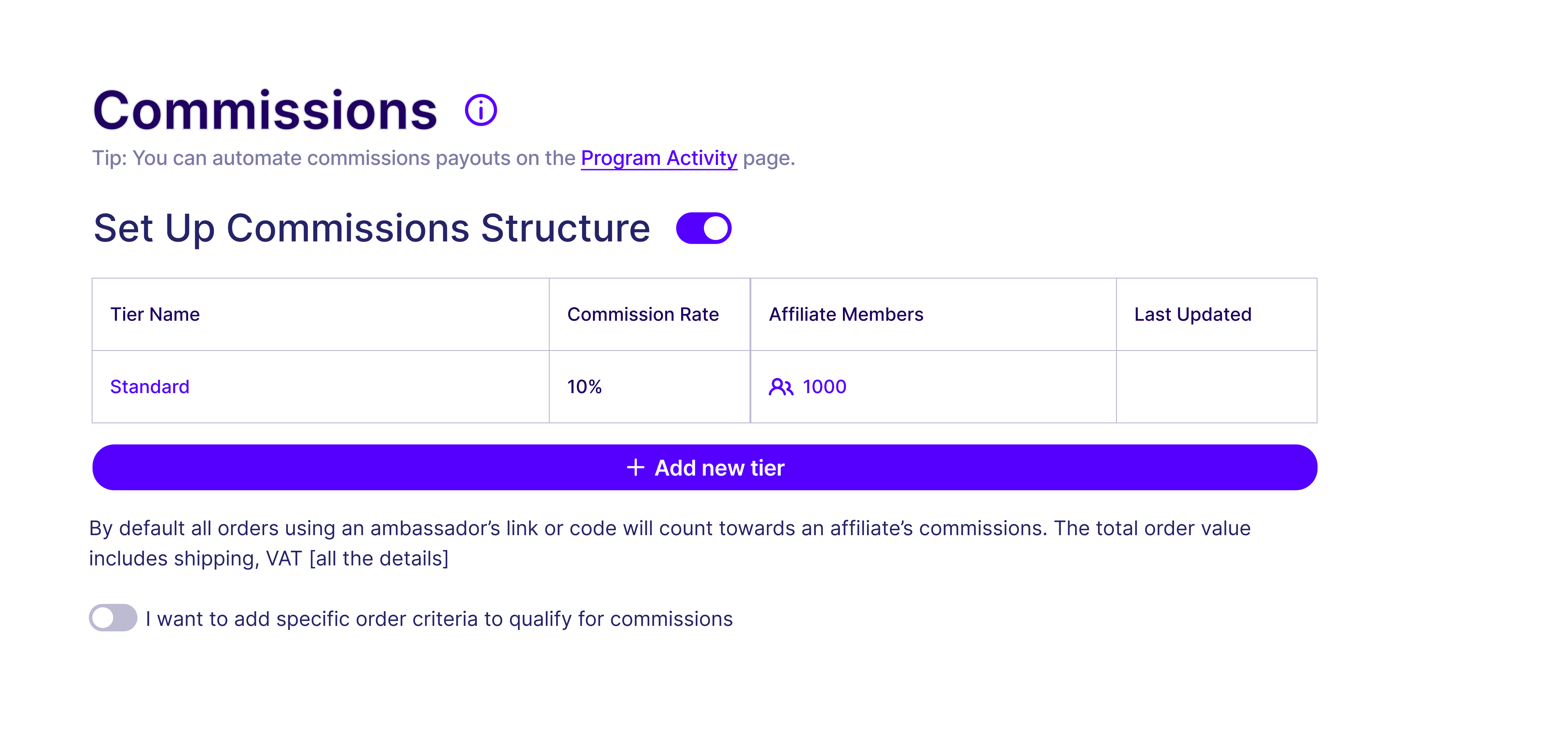
Task: Click the Set Up Commissions Structure heading text
Action: [372, 228]
